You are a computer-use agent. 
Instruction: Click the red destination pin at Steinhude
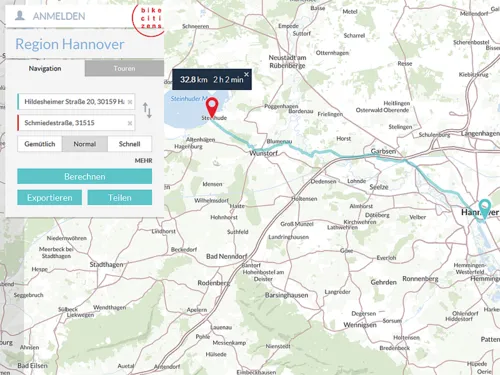212,107
